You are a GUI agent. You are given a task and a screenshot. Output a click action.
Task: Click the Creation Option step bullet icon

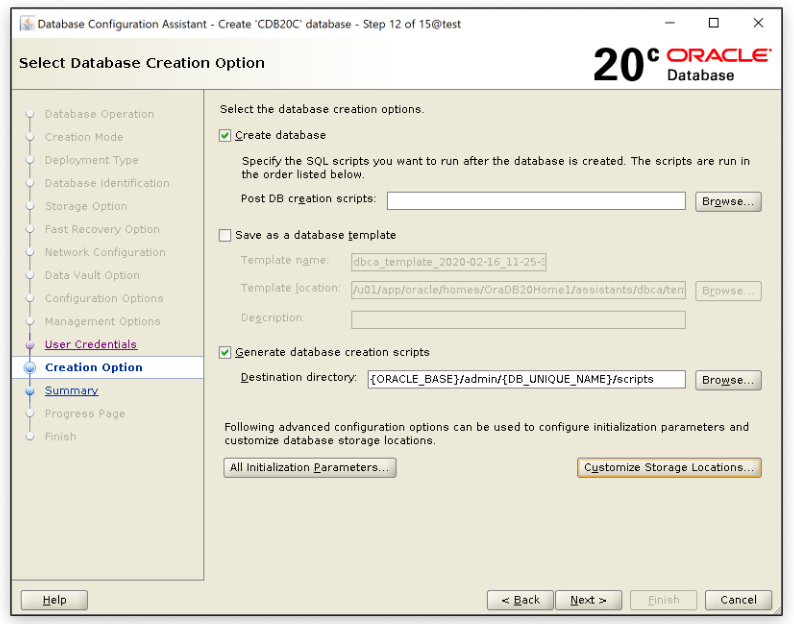point(30,368)
